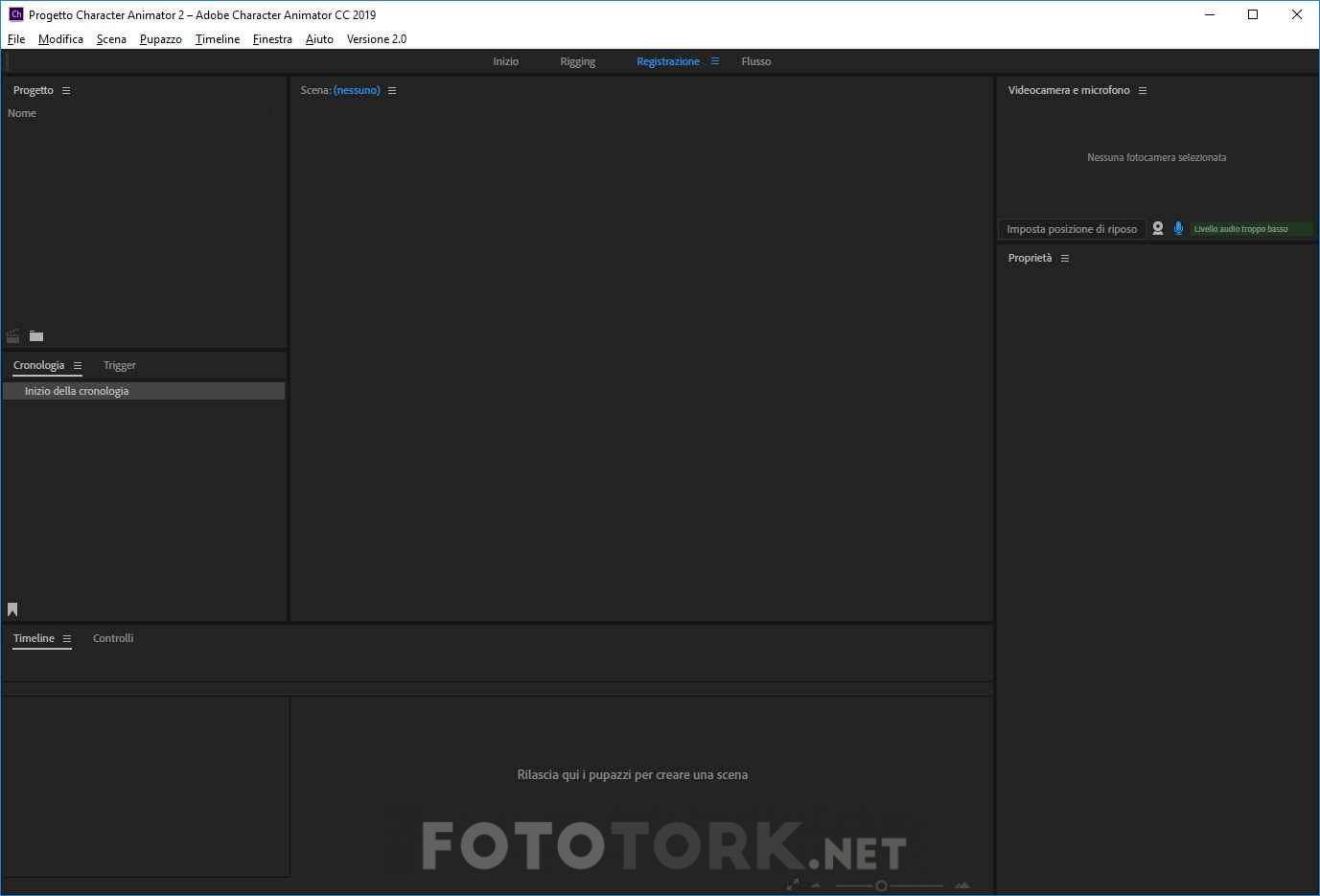Select Inizio della cronologia history entry
The width and height of the screenshot is (1320, 896).
click(144, 391)
